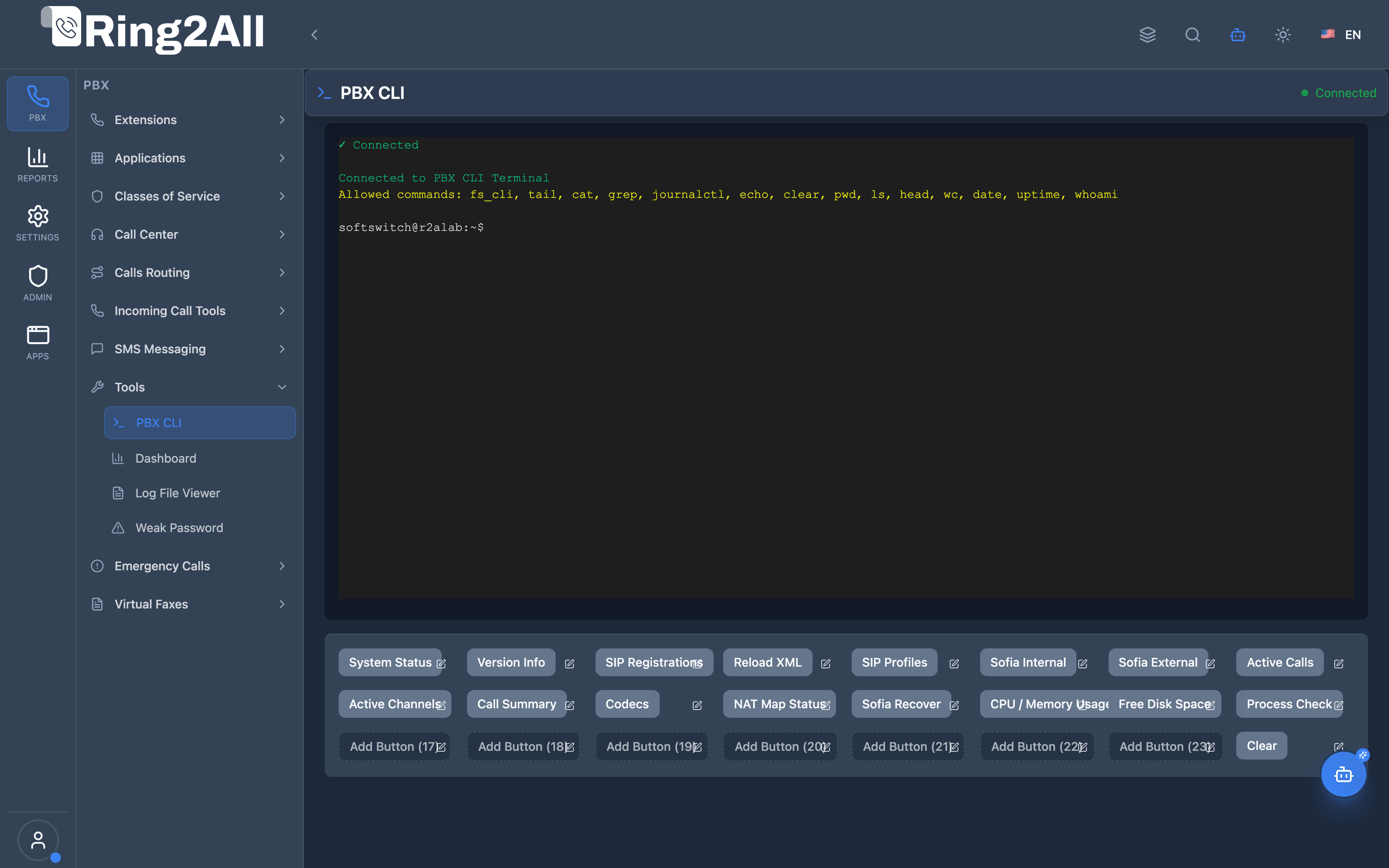Expand Classes of Service menu

click(188, 196)
